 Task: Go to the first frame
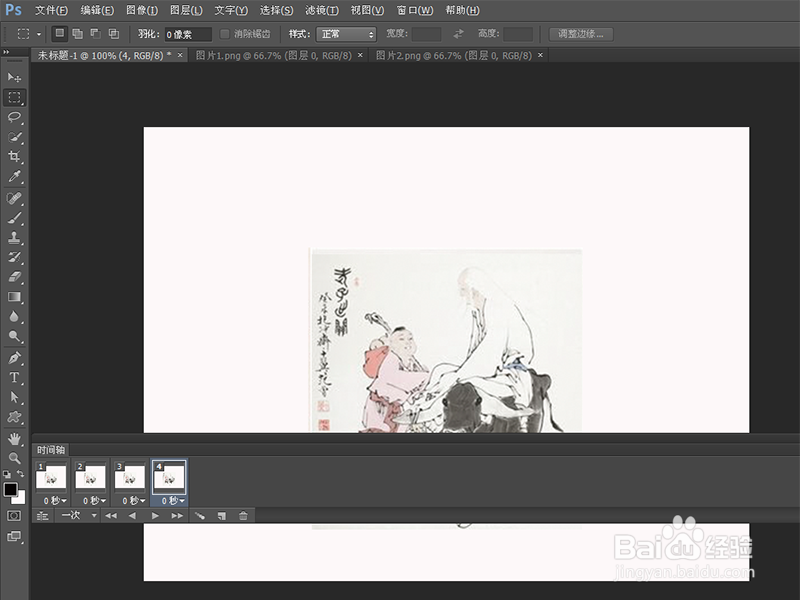pyautogui.click(x=111, y=516)
